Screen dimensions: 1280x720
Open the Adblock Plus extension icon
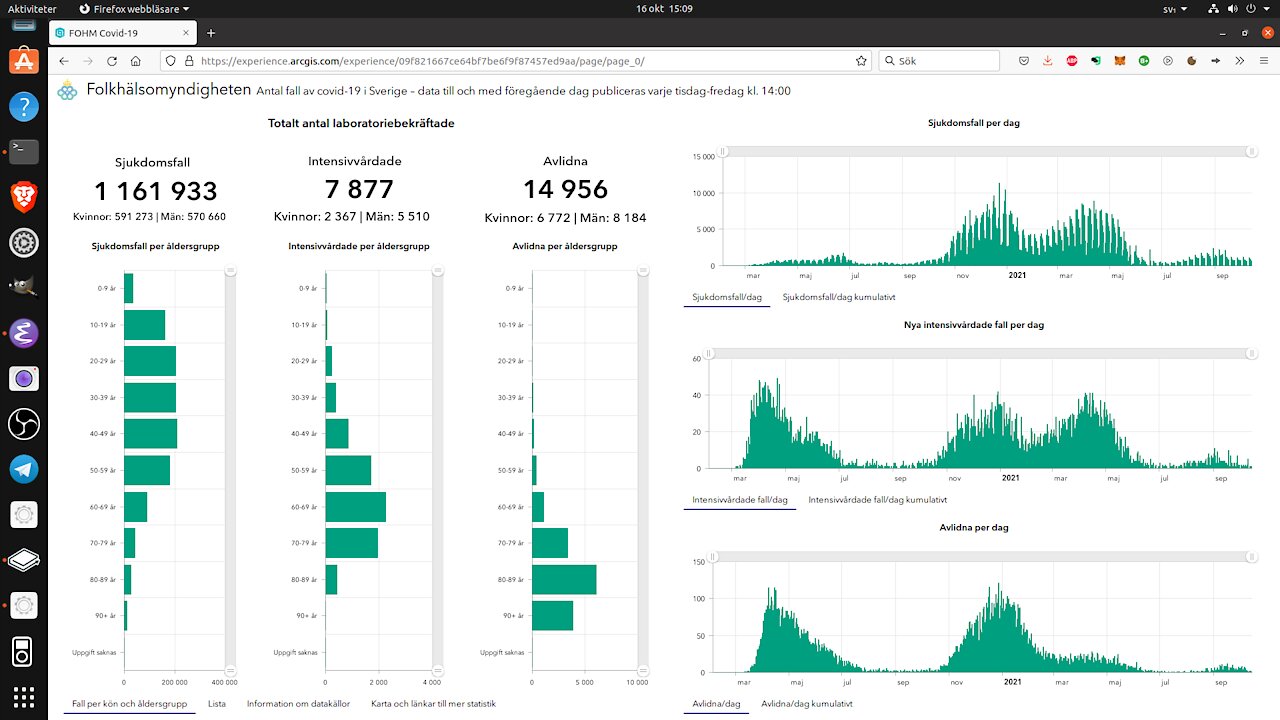(x=1072, y=61)
